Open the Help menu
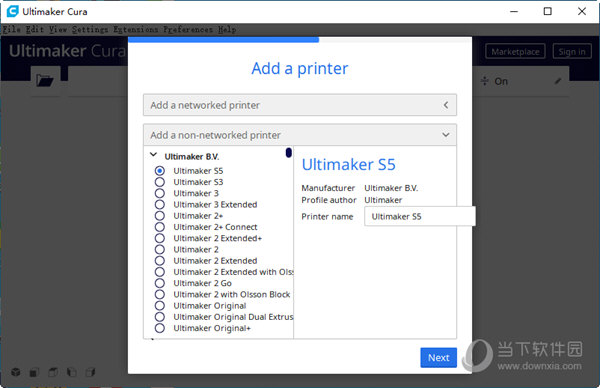 pos(227,29)
